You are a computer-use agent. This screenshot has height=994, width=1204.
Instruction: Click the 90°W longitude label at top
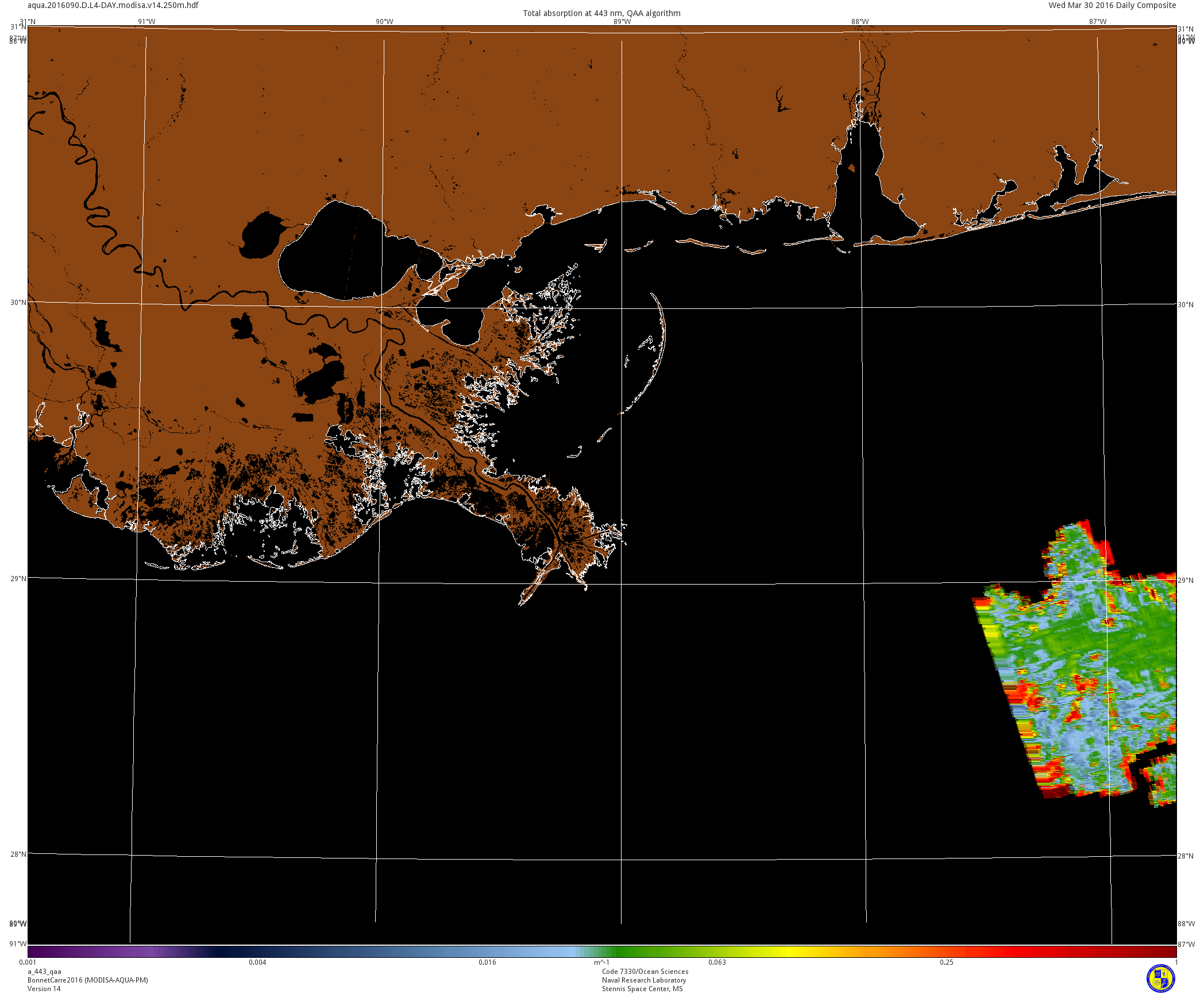click(384, 22)
